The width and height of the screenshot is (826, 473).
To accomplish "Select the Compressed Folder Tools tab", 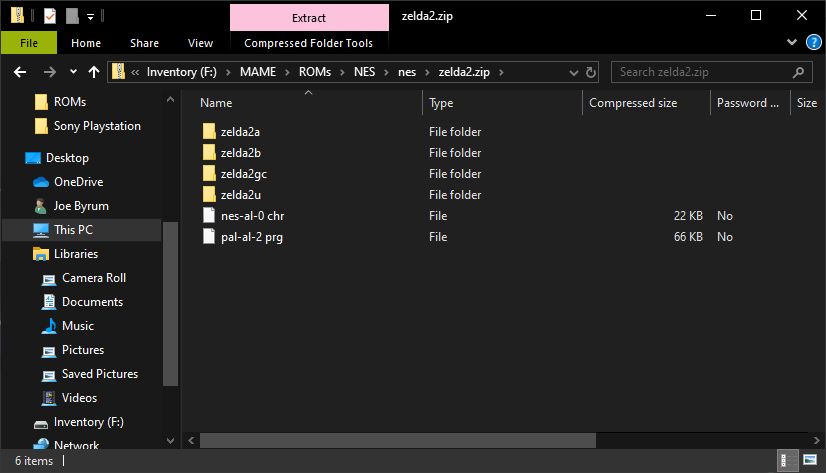I will point(309,43).
